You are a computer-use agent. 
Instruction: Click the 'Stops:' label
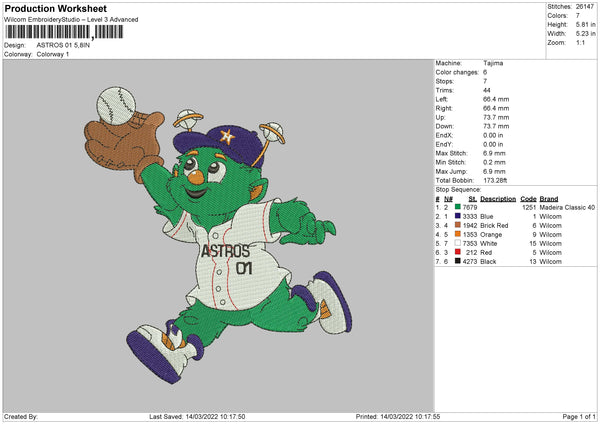[x=445, y=81]
